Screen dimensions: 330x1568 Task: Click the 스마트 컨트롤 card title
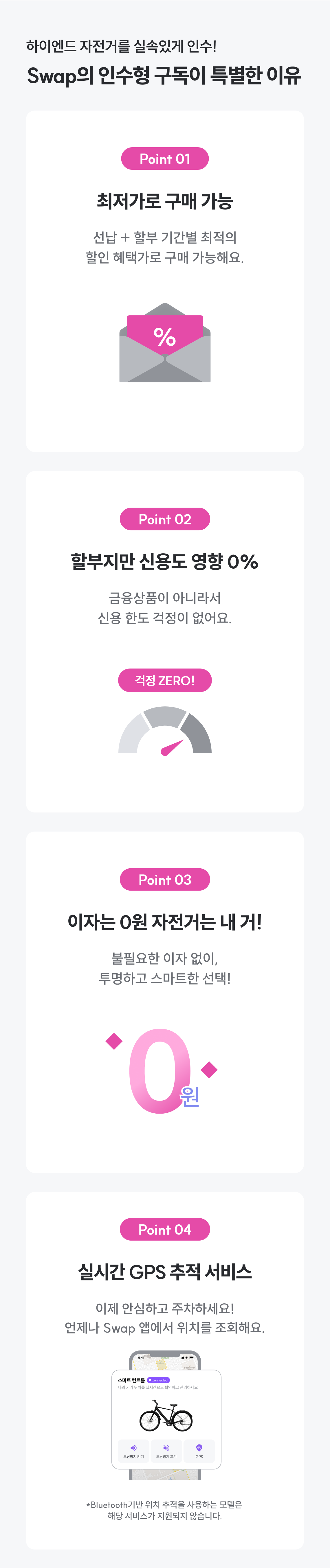[x=131, y=1380]
